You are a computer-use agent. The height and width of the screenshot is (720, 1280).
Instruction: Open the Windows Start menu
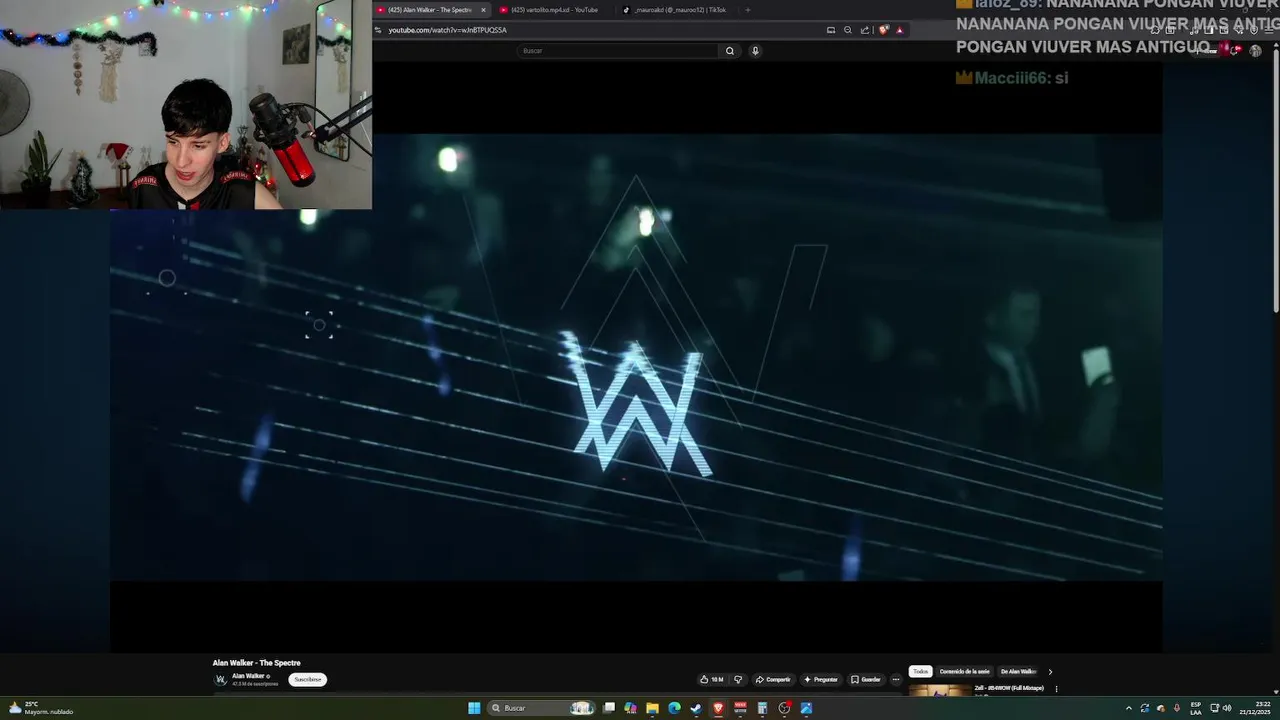coord(474,708)
